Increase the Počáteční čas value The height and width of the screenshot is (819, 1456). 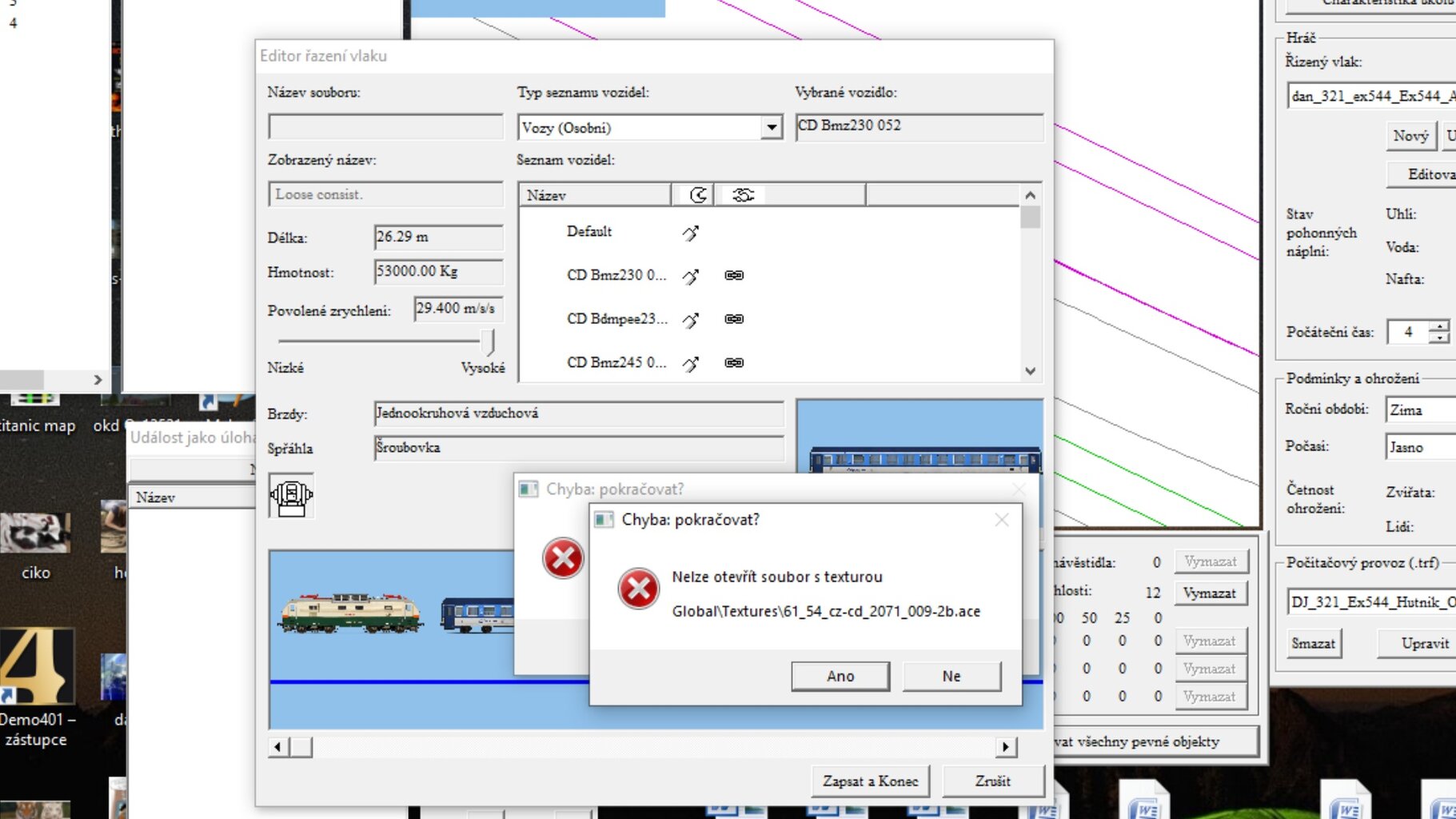click(x=1439, y=326)
